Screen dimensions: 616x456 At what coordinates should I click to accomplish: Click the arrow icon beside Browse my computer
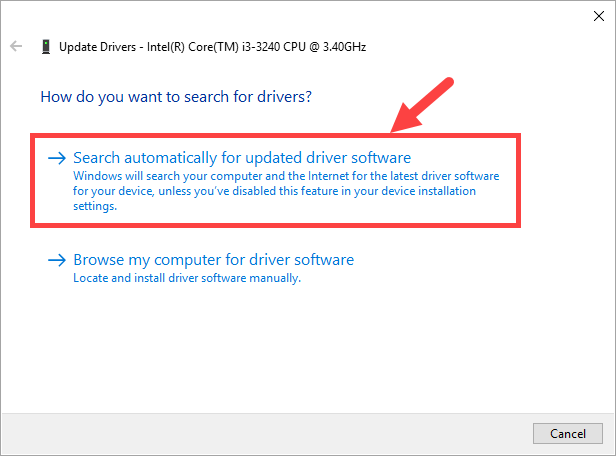click(57, 260)
